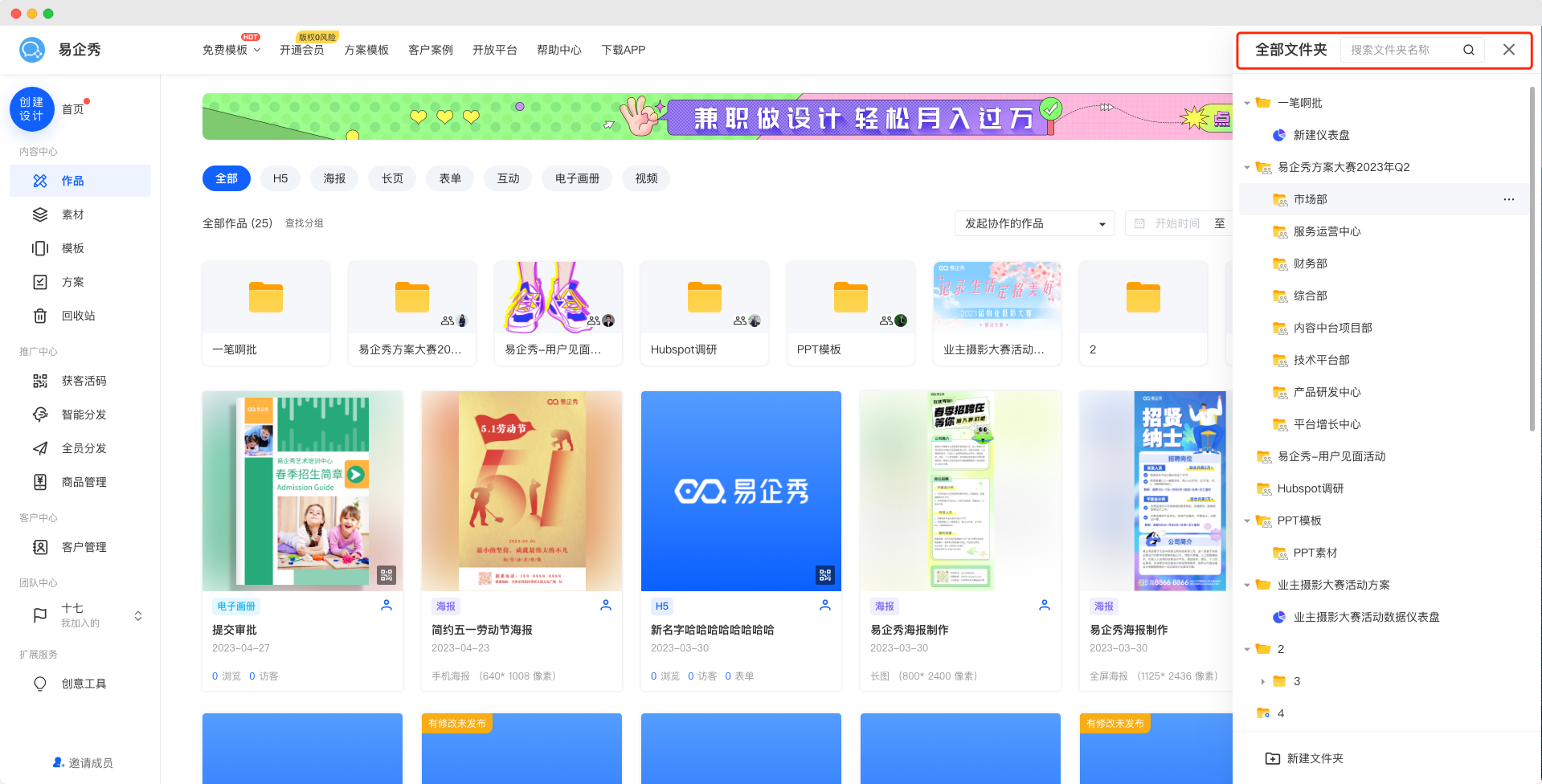Viewport: 1542px width, 784px height.
Task: Select 服务运营中心 folder in tree
Action: pyautogui.click(x=1327, y=231)
